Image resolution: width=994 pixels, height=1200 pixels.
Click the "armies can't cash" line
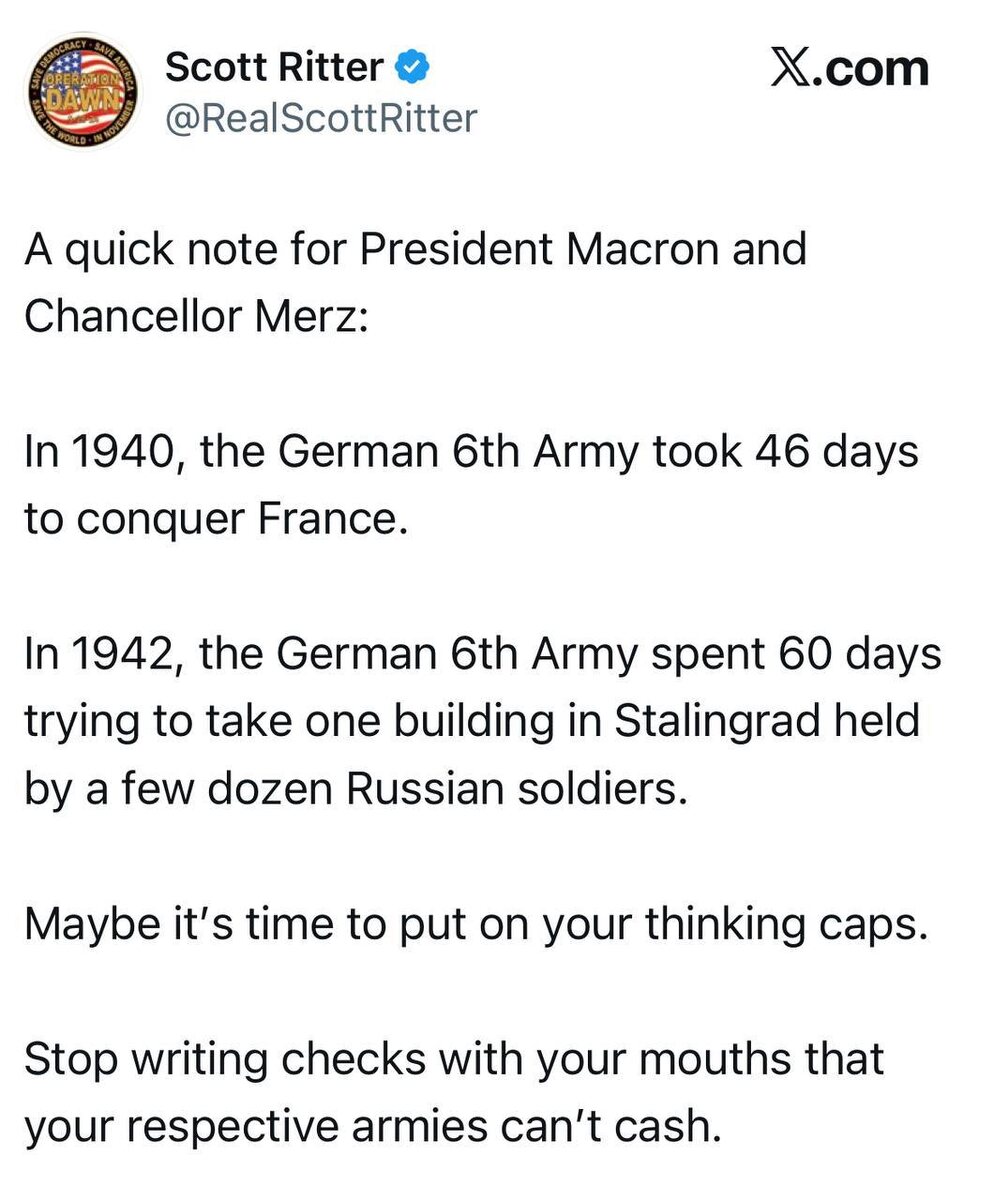point(372,1128)
